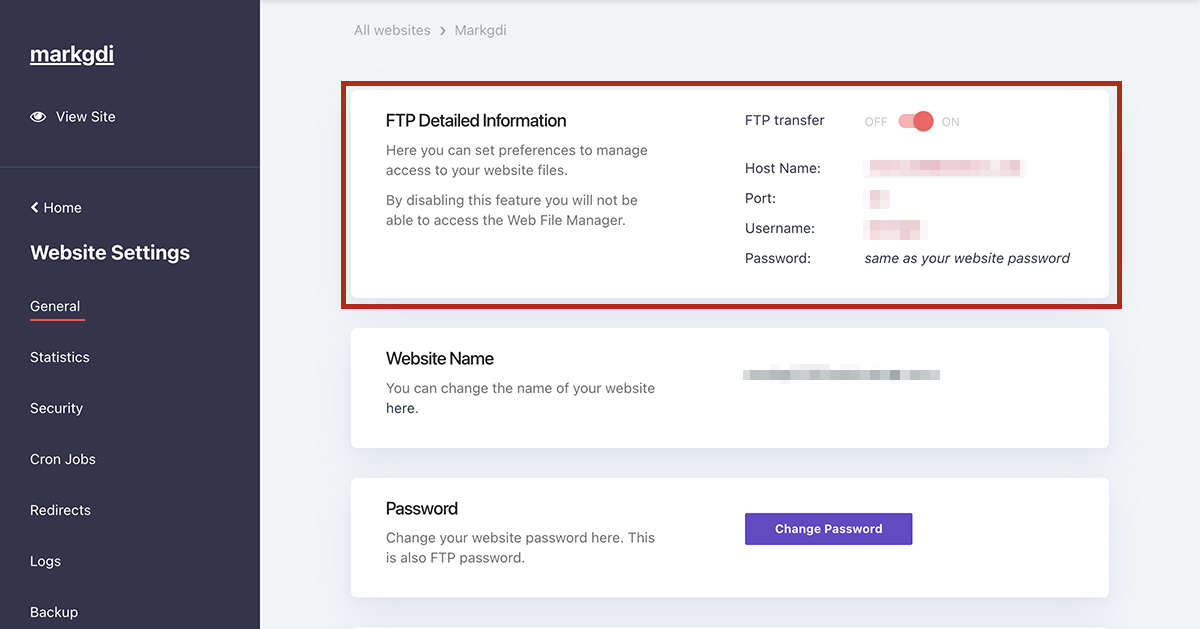The height and width of the screenshot is (629, 1200).
Task: Click the markgdi site title link
Action: 72,55
